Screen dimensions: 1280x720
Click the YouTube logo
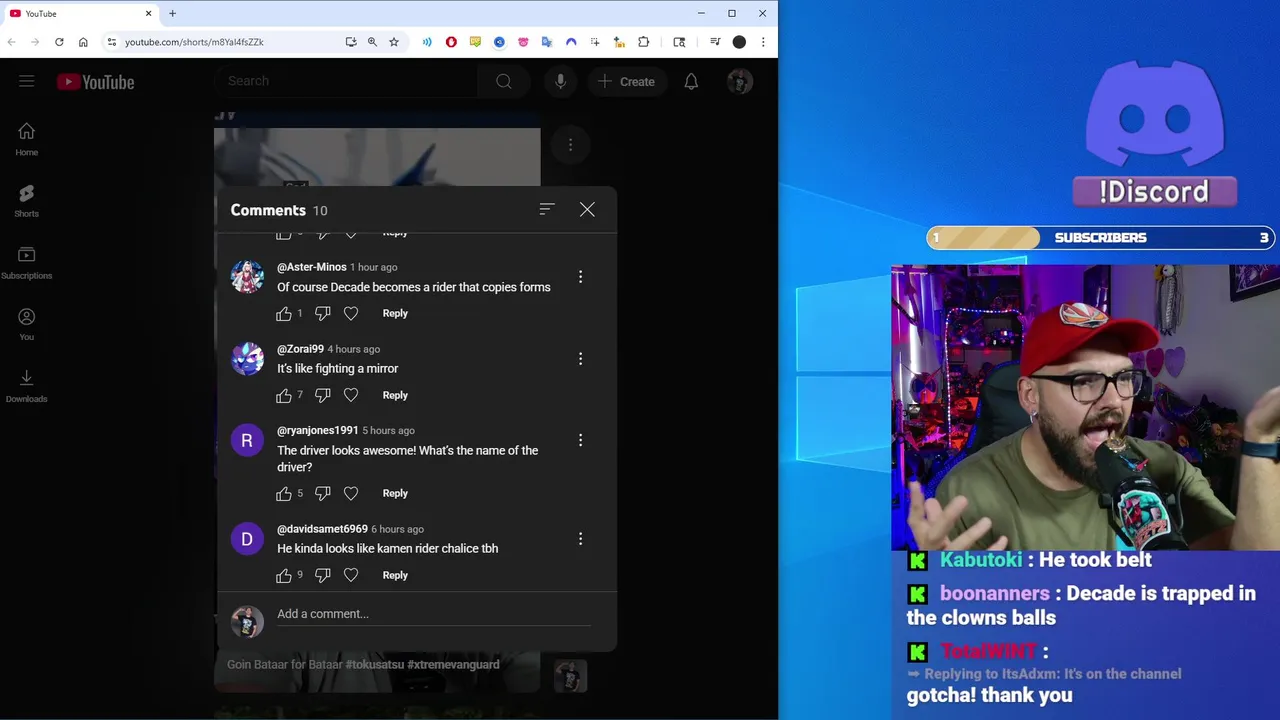tap(96, 82)
